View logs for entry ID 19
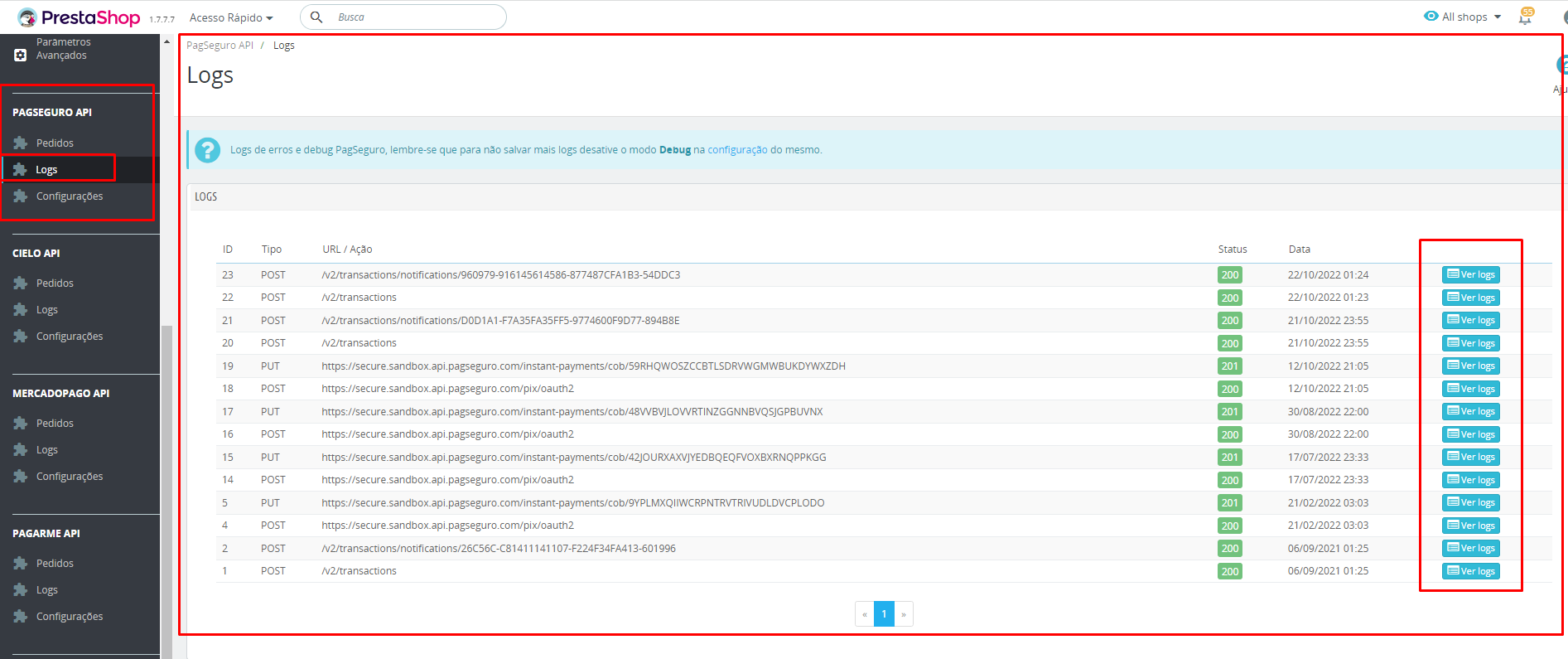 [x=1470, y=366]
